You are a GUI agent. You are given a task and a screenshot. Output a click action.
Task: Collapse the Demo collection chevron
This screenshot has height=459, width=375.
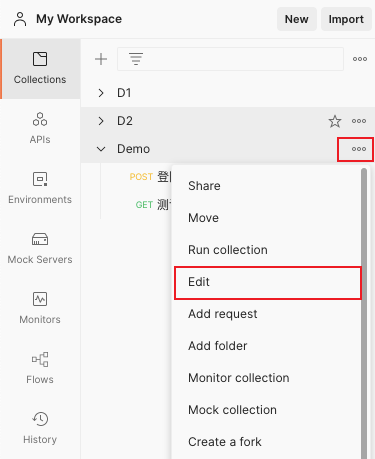[x=101, y=149]
